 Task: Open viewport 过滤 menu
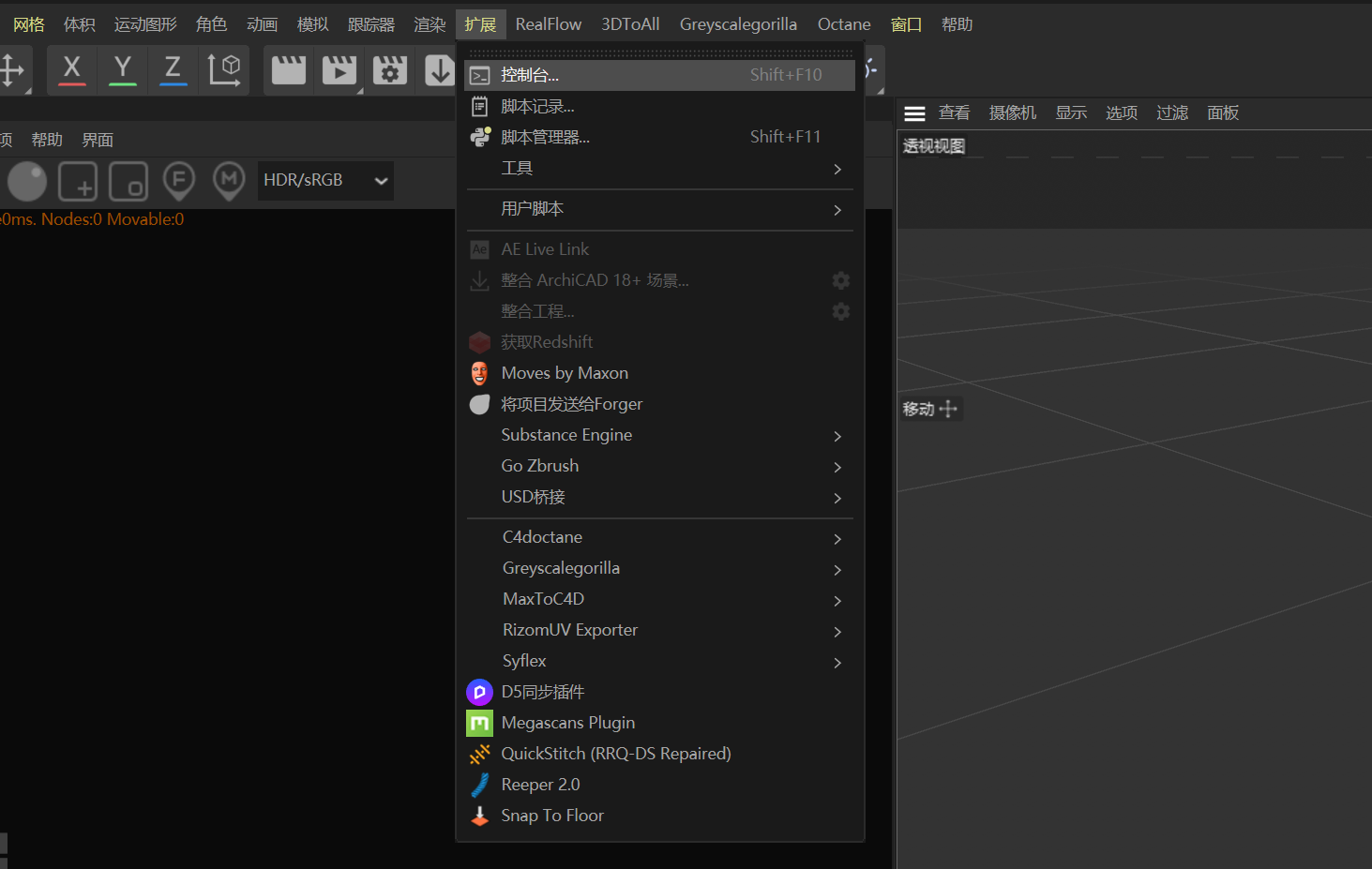(1172, 113)
